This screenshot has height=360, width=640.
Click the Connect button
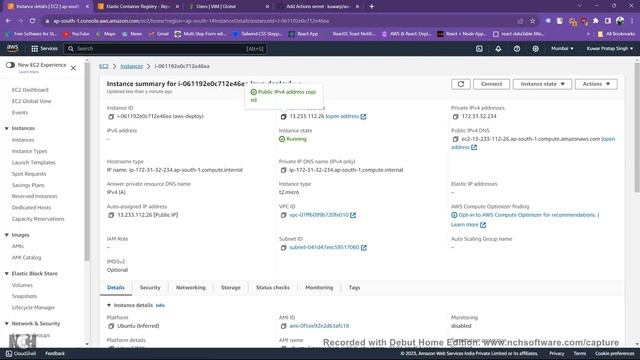coord(491,84)
